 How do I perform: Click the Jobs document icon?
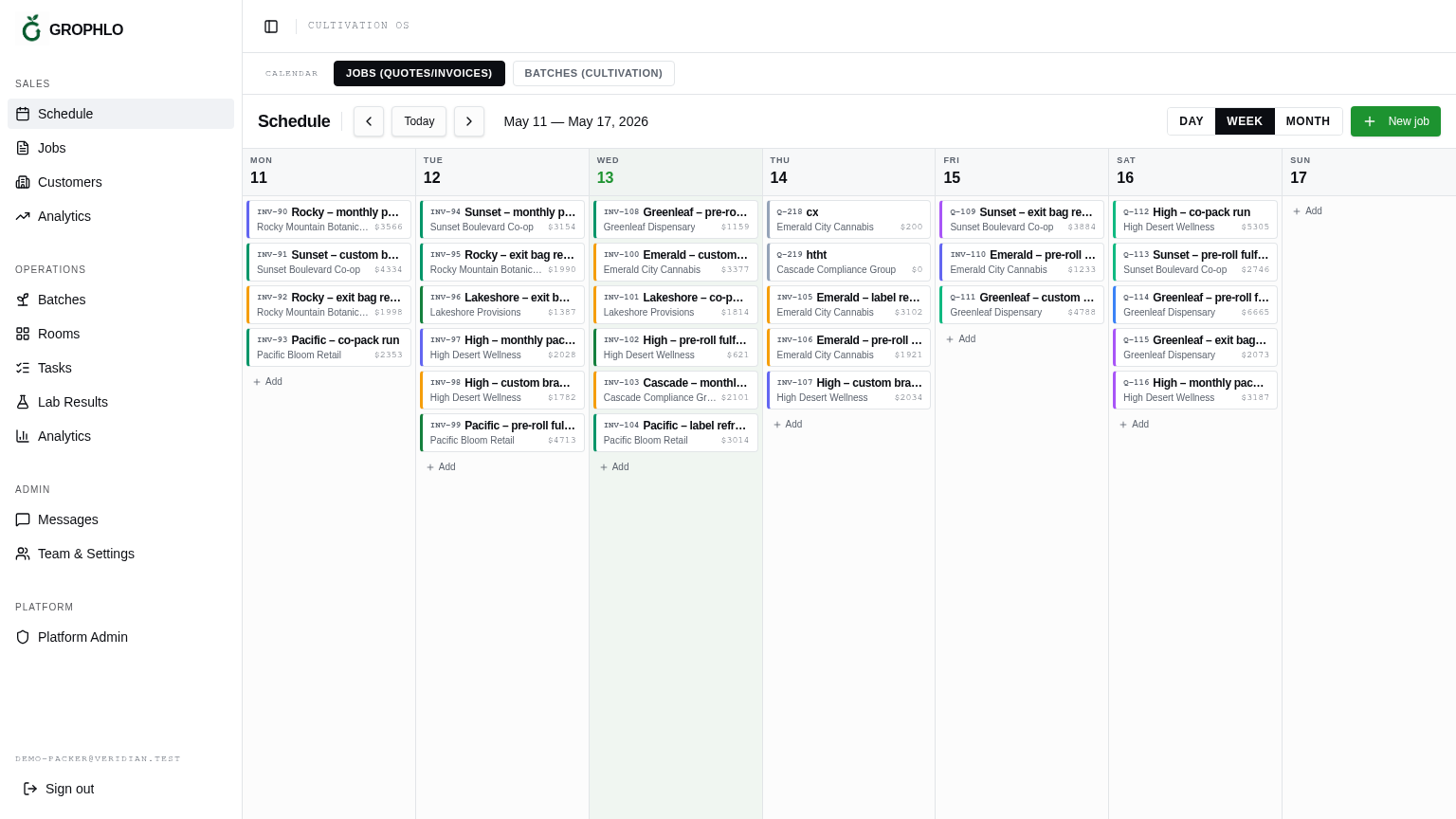click(x=23, y=148)
